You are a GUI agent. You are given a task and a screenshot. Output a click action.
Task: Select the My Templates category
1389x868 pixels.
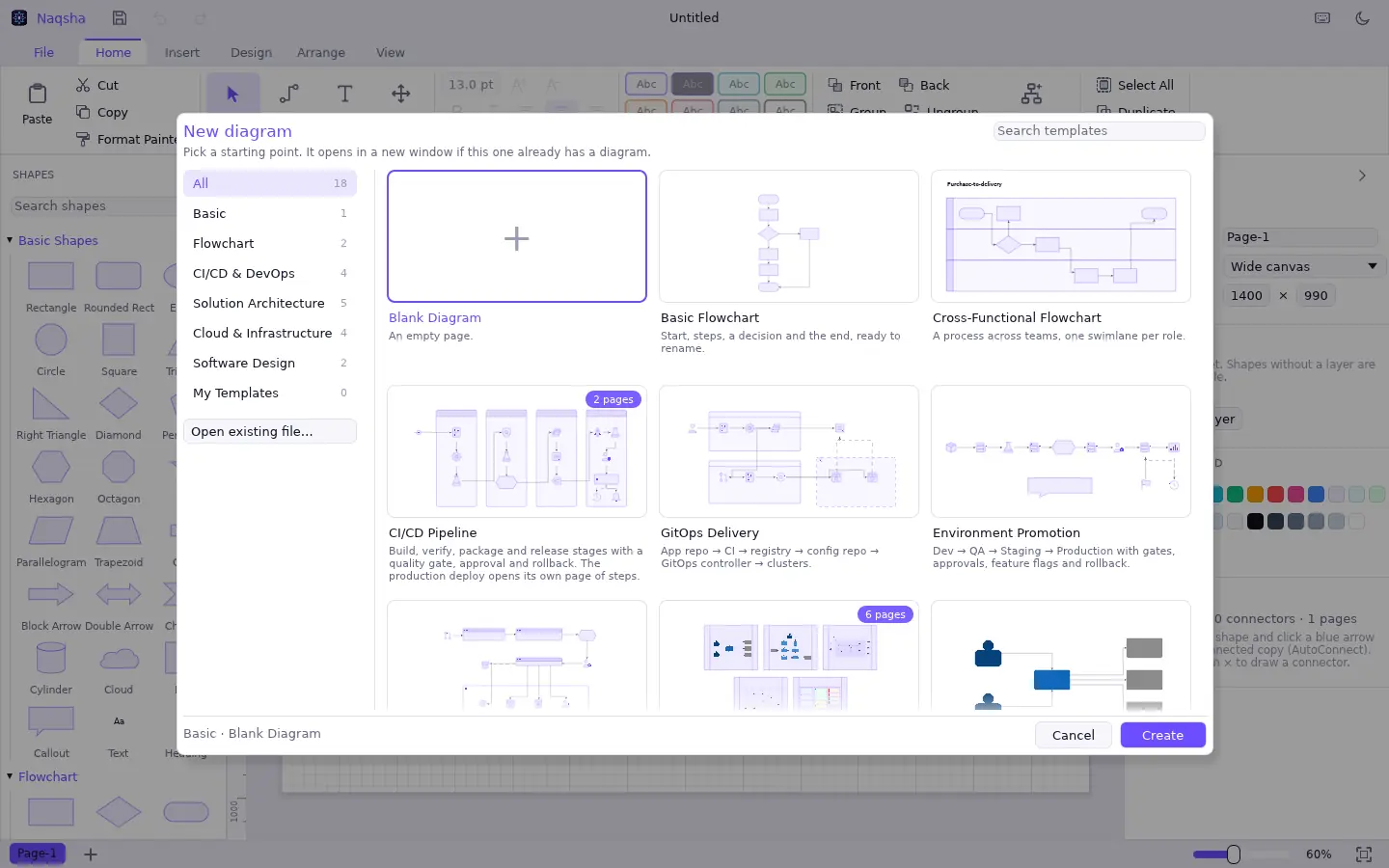point(270,393)
